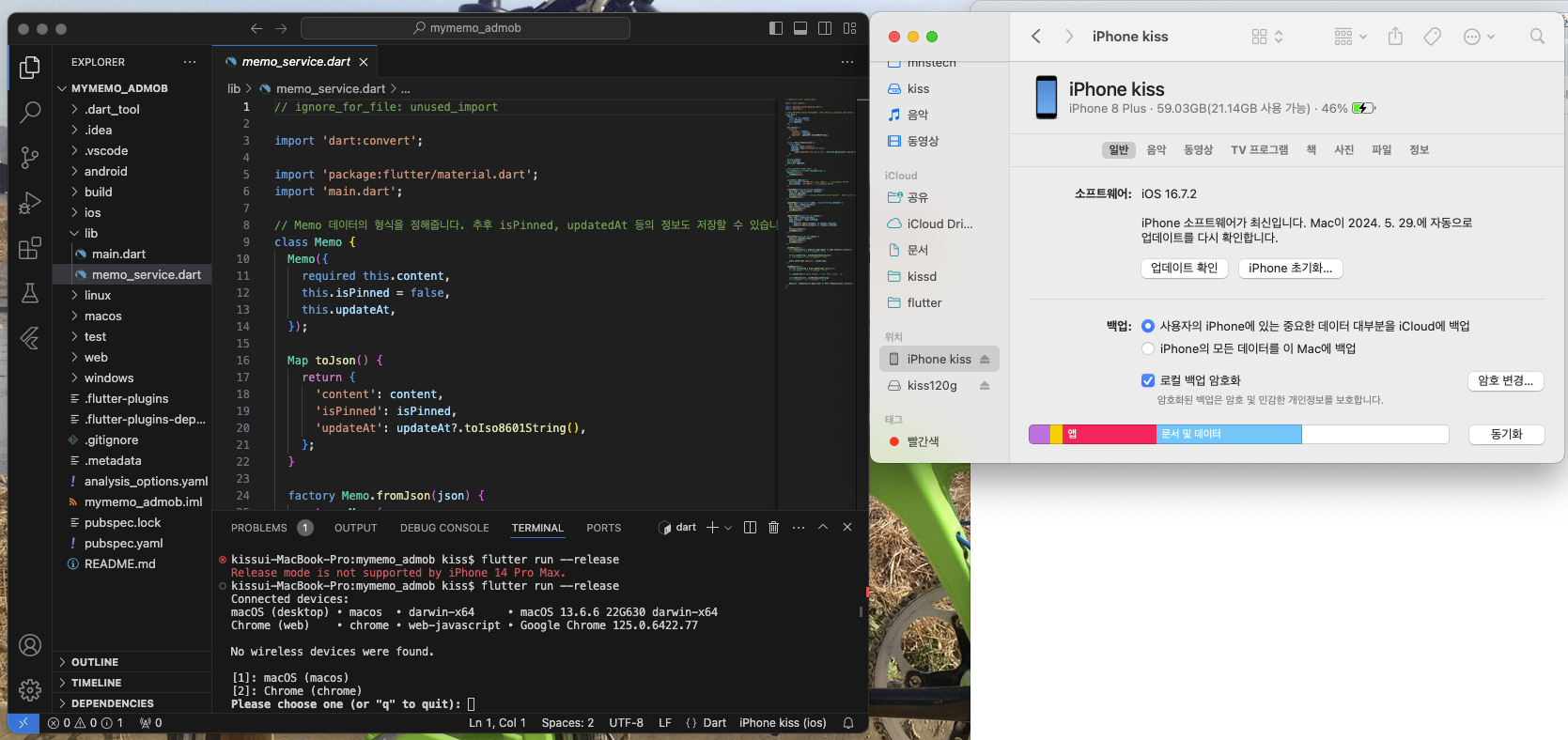Expand the .dart_tool folder
This screenshot has width=1568, height=740.
[x=74, y=109]
